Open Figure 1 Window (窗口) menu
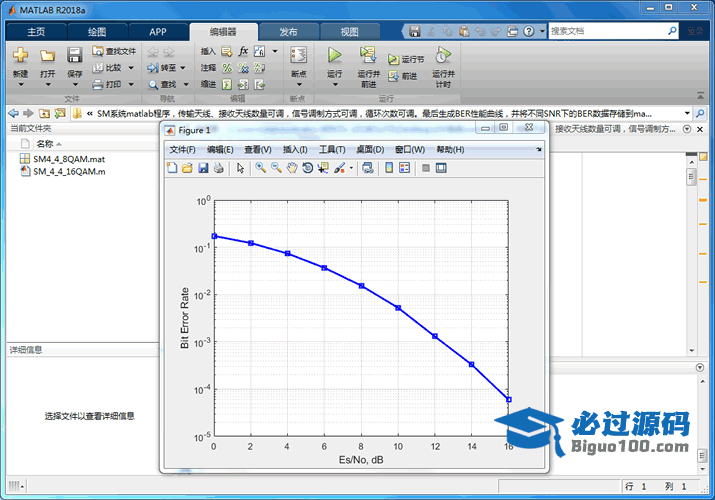This screenshot has height=500, width=715. [x=410, y=149]
